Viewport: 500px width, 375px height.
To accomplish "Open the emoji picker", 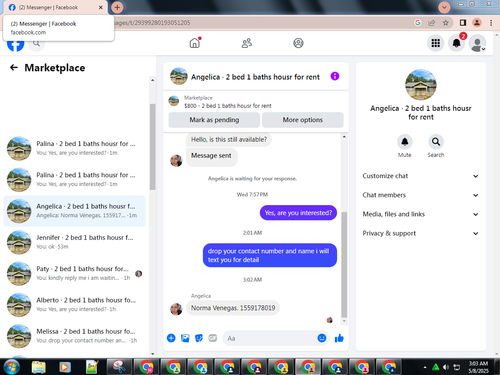I will pyautogui.click(x=322, y=338).
